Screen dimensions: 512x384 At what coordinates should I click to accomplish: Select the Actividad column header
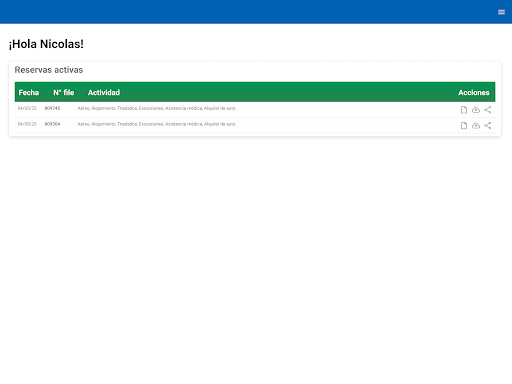coord(104,92)
